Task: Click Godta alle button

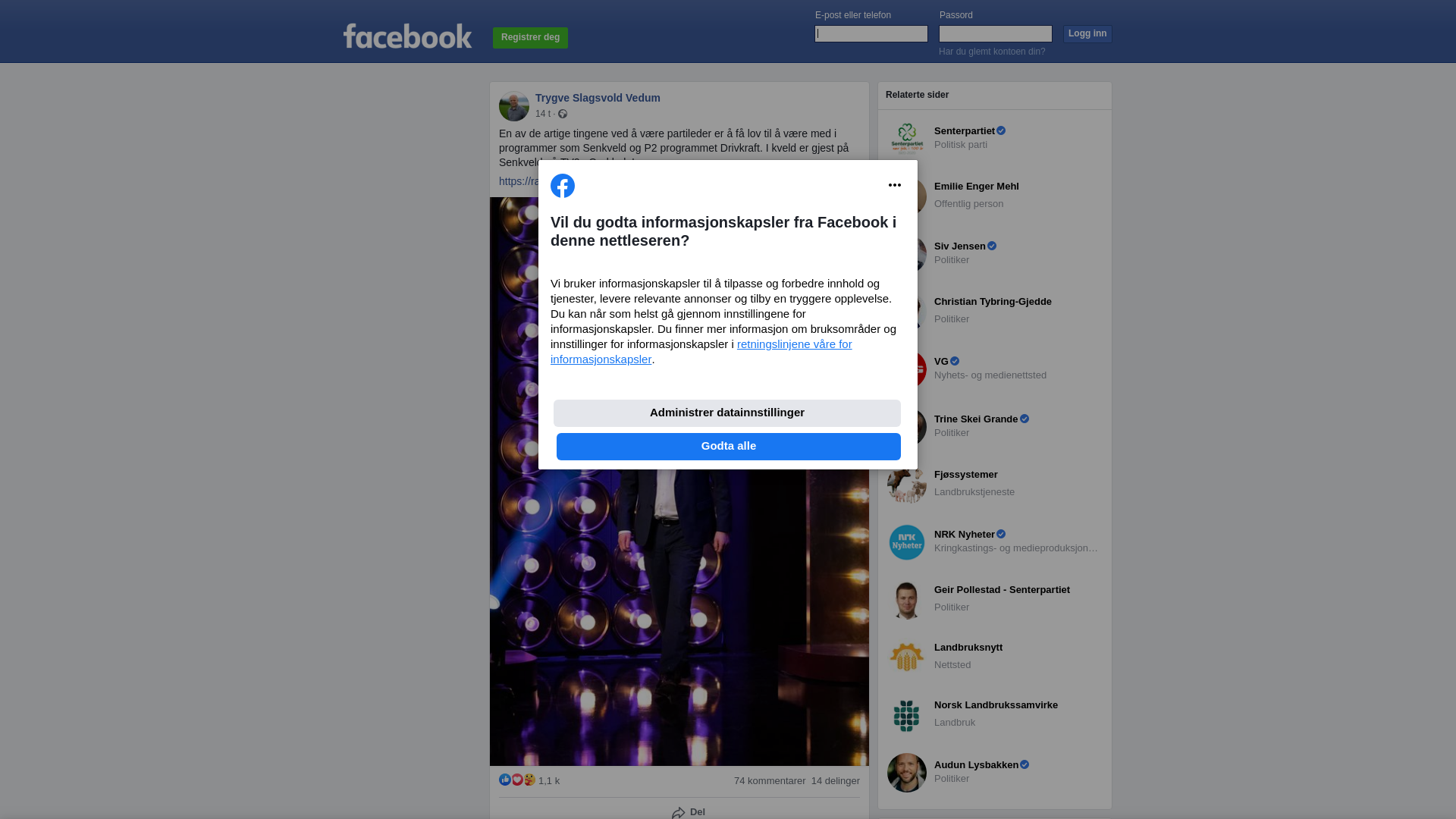Action: [x=729, y=447]
